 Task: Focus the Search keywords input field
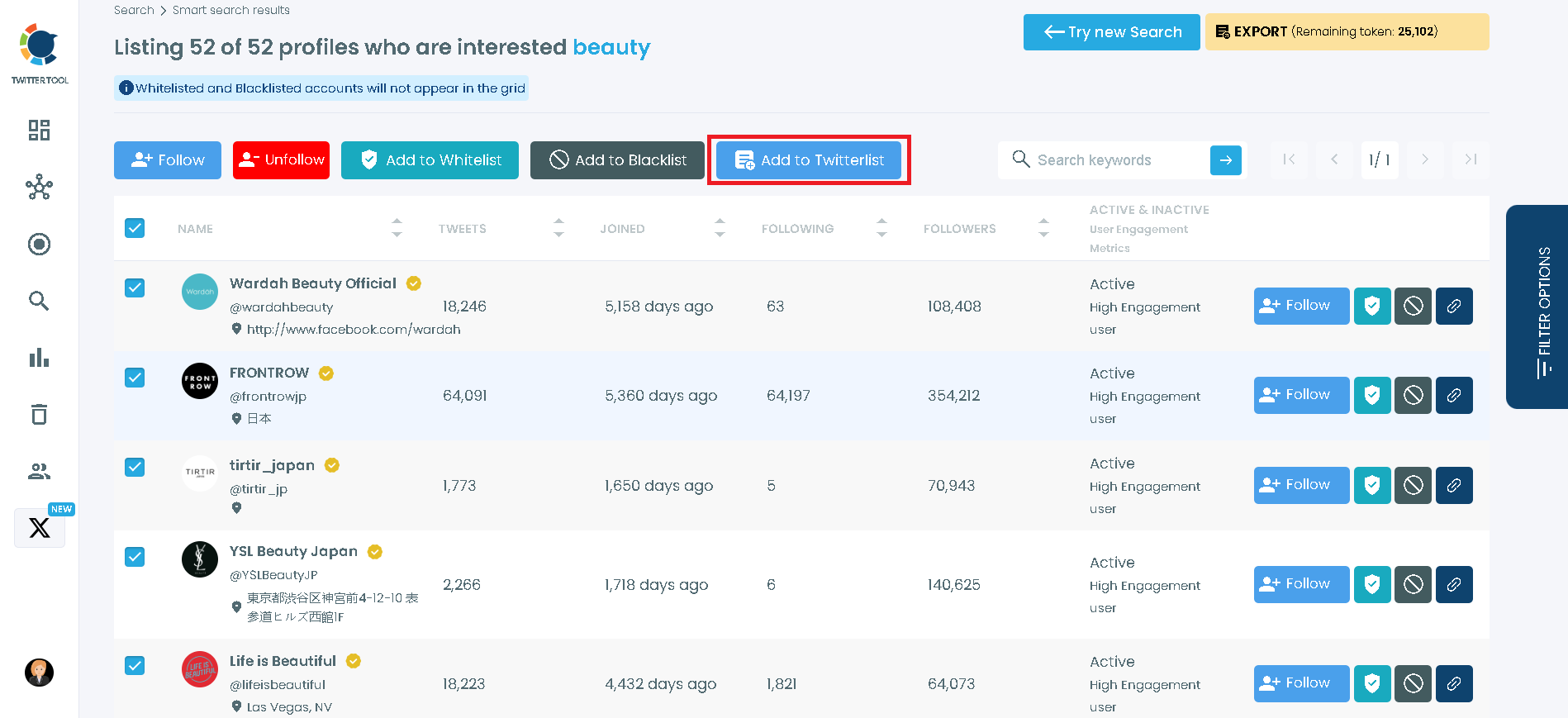click(x=1119, y=160)
